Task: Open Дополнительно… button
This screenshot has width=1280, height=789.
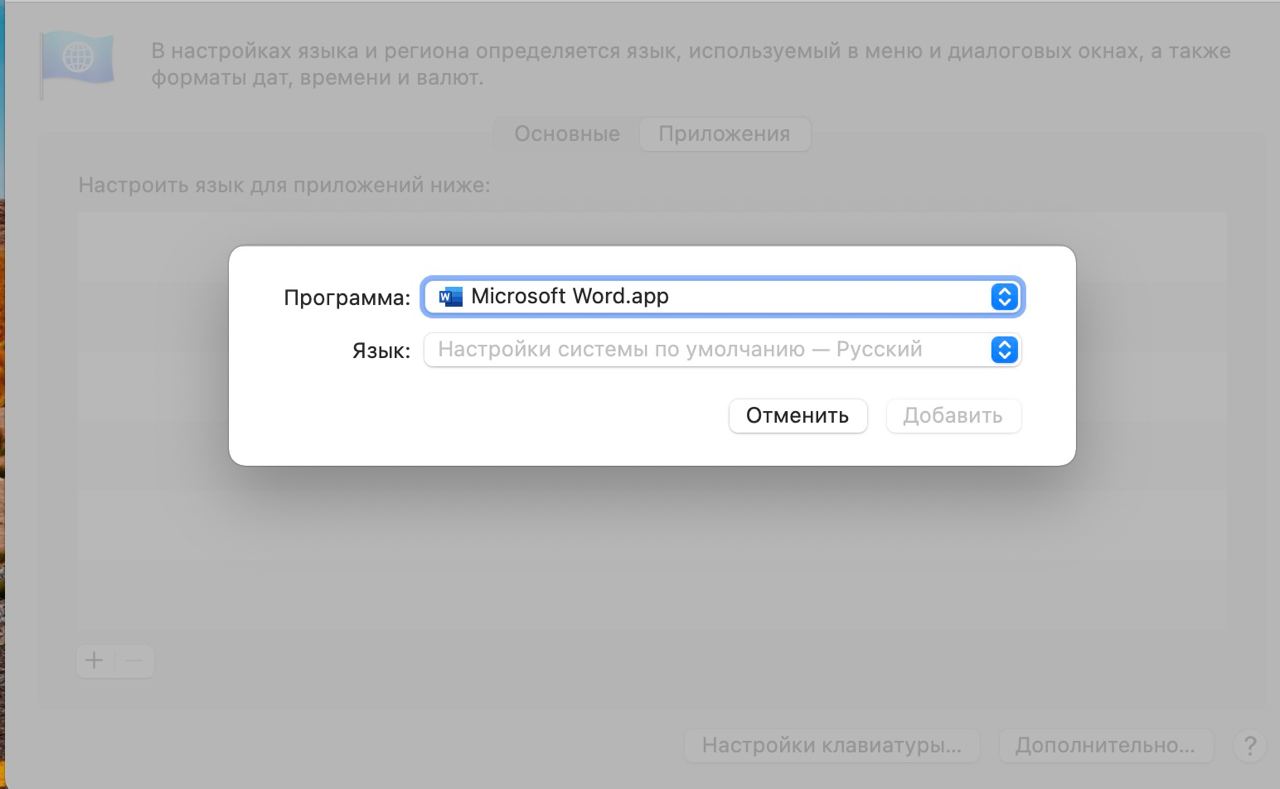Action: pos(1105,746)
